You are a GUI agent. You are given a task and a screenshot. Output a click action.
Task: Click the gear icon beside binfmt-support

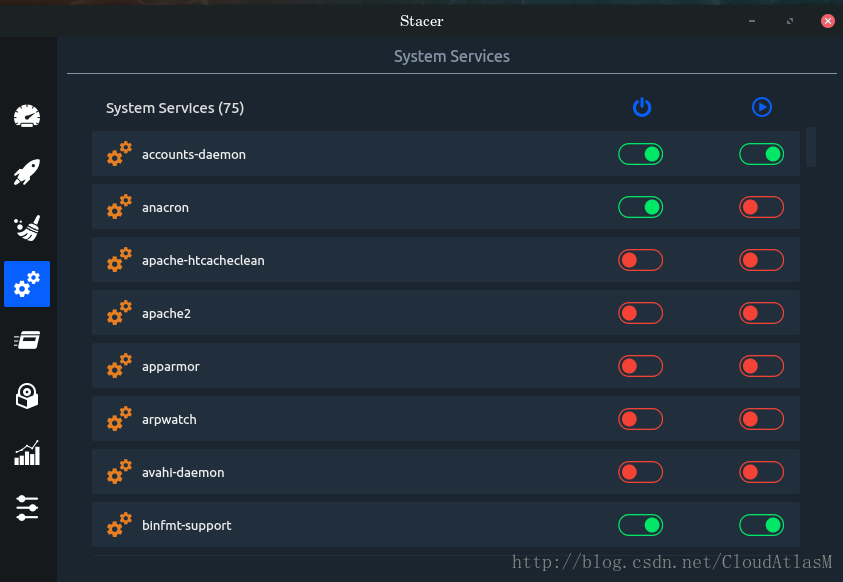[119, 525]
